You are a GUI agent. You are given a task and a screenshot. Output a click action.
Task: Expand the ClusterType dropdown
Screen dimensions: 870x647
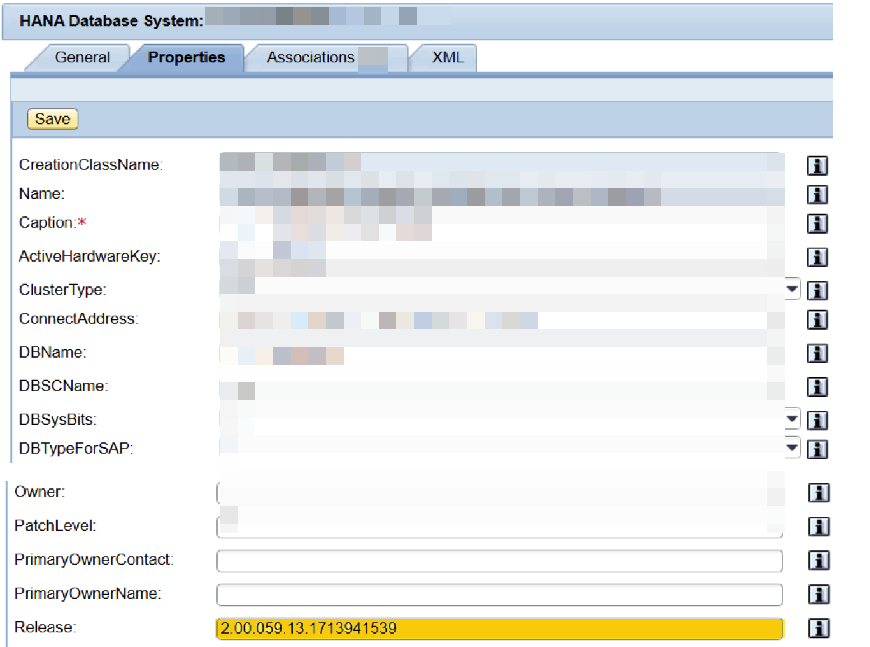click(x=792, y=289)
